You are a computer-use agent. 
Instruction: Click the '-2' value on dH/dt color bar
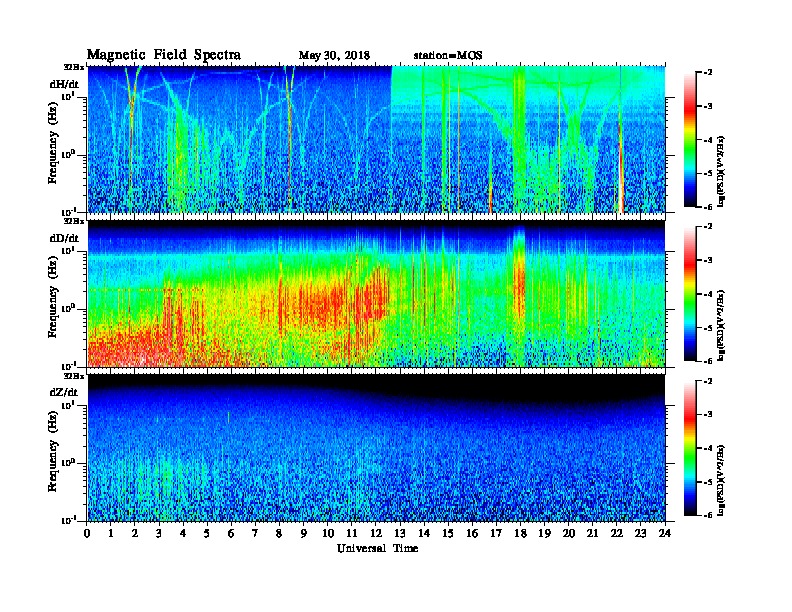click(x=708, y=73)
